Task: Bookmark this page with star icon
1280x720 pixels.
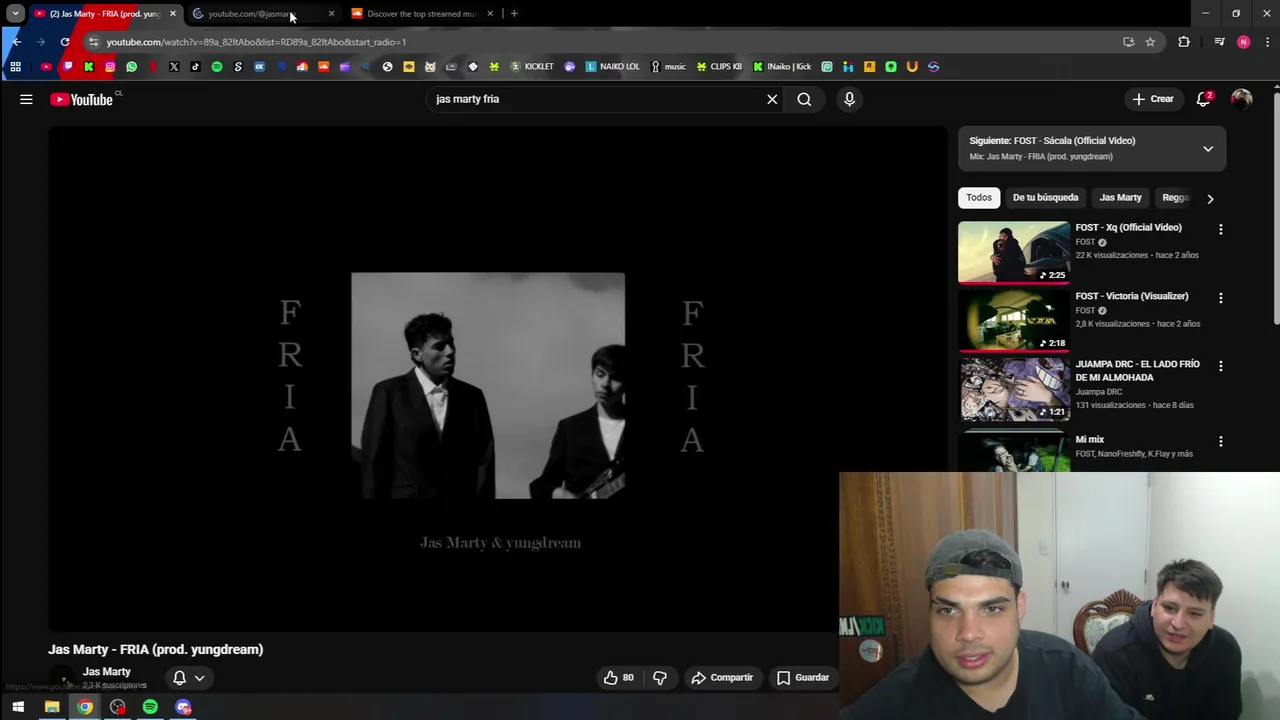Action: click(1150, 42)
